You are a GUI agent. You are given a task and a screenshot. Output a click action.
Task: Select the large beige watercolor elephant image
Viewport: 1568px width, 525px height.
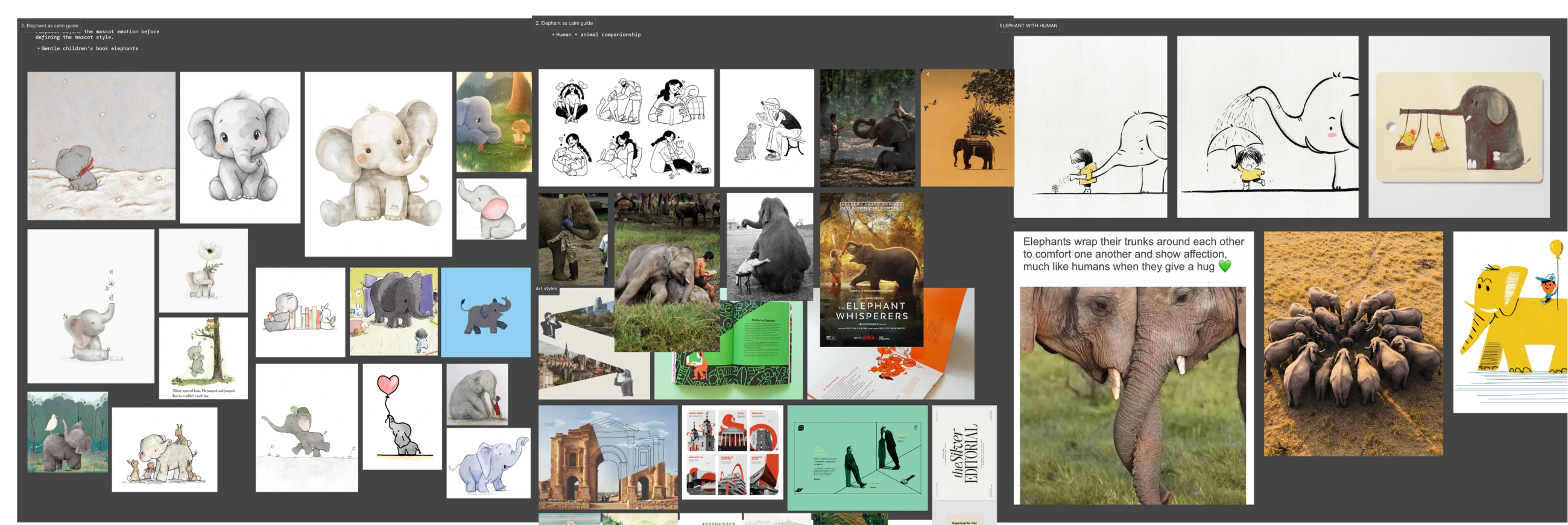pyautogui.click(x=378, y=165)
